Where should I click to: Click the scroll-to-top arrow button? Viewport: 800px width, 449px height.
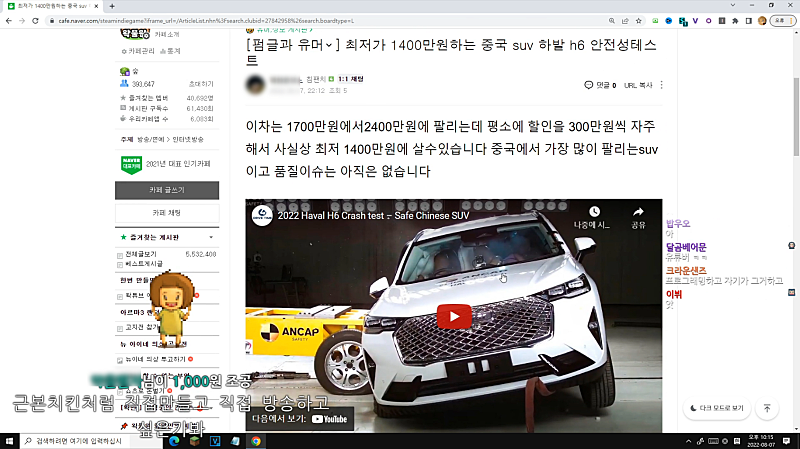[766, 408]
